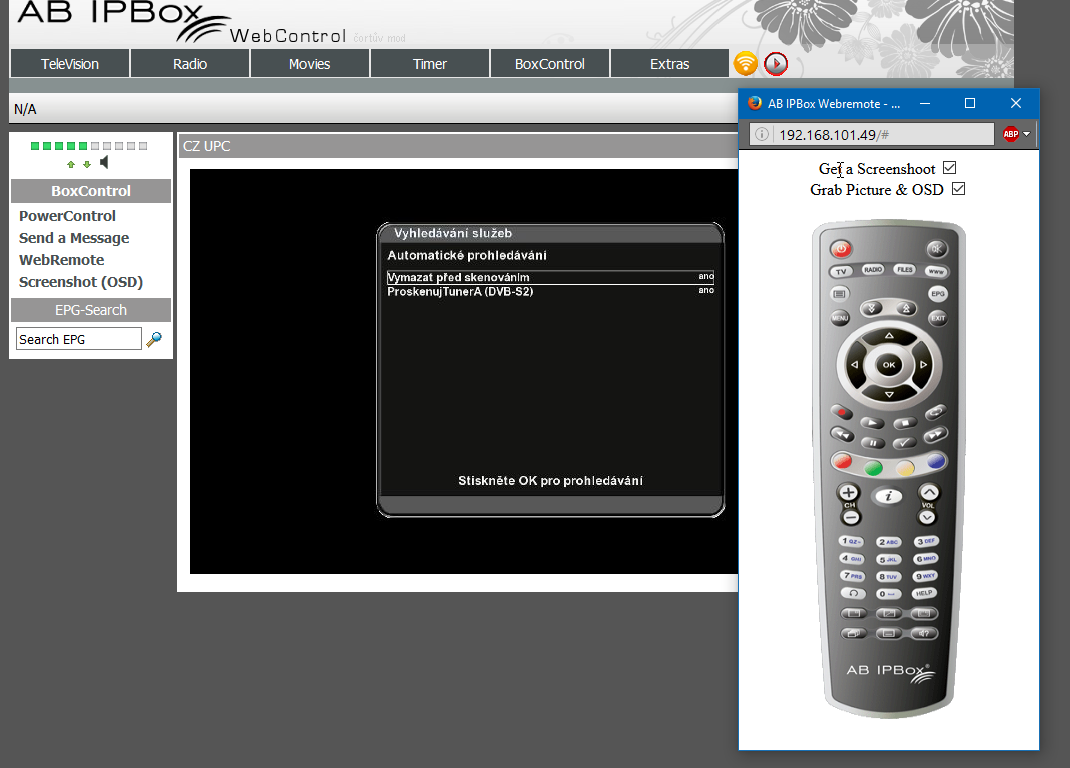
Task: Click the page-up double-chevron button on the remote
Action: (906, 309)
